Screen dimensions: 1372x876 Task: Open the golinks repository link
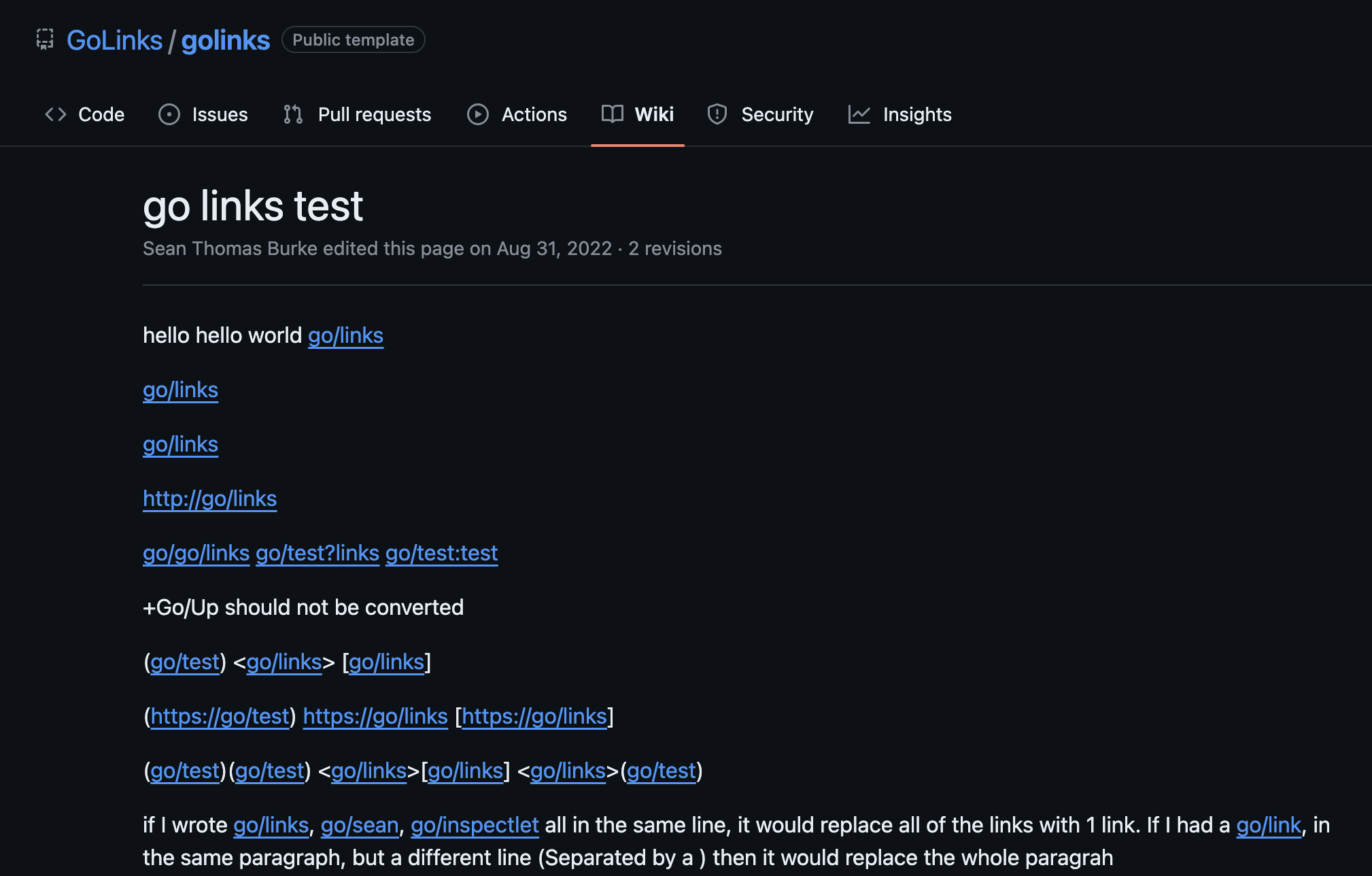point(226,40)
